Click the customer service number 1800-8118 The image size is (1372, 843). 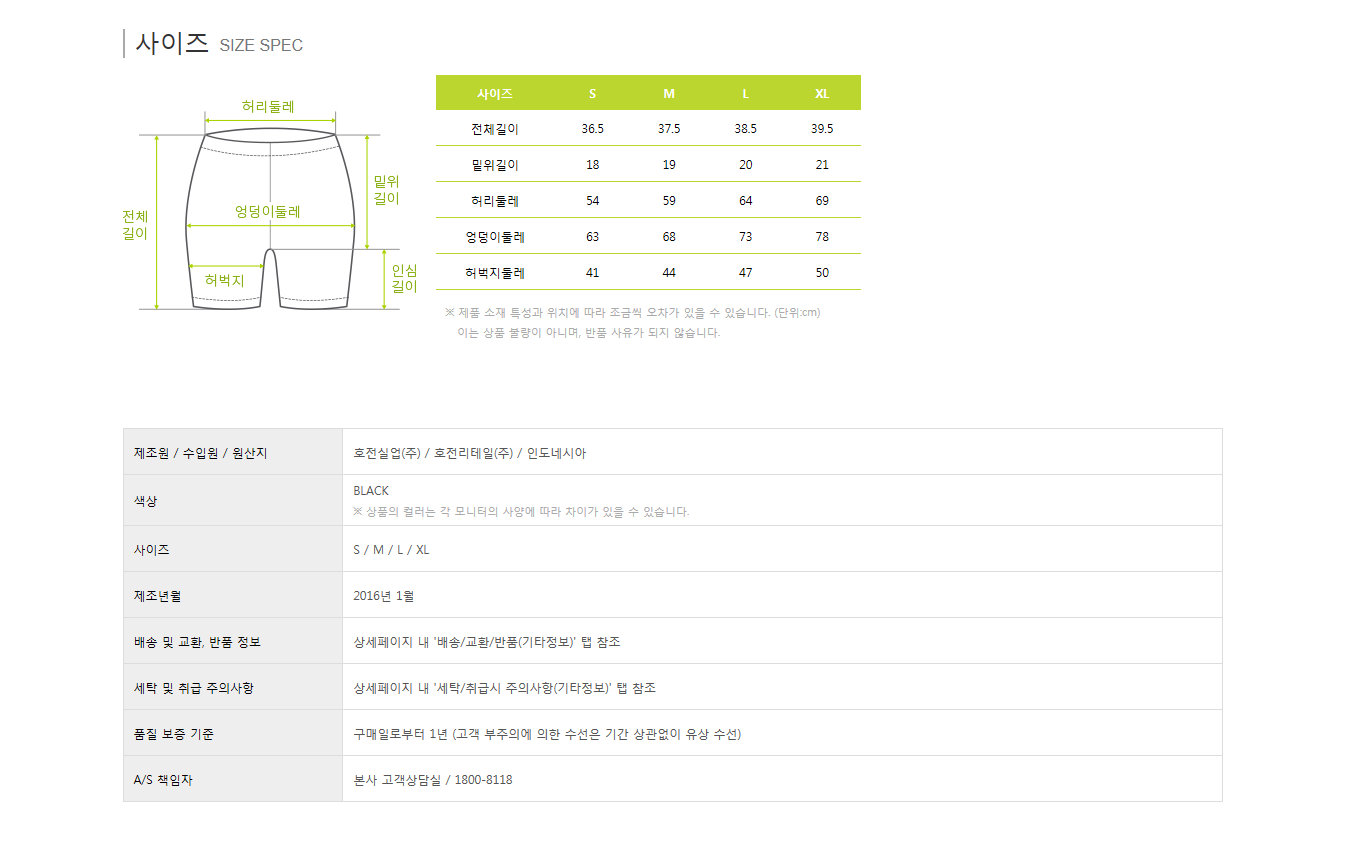click(483, 780)
